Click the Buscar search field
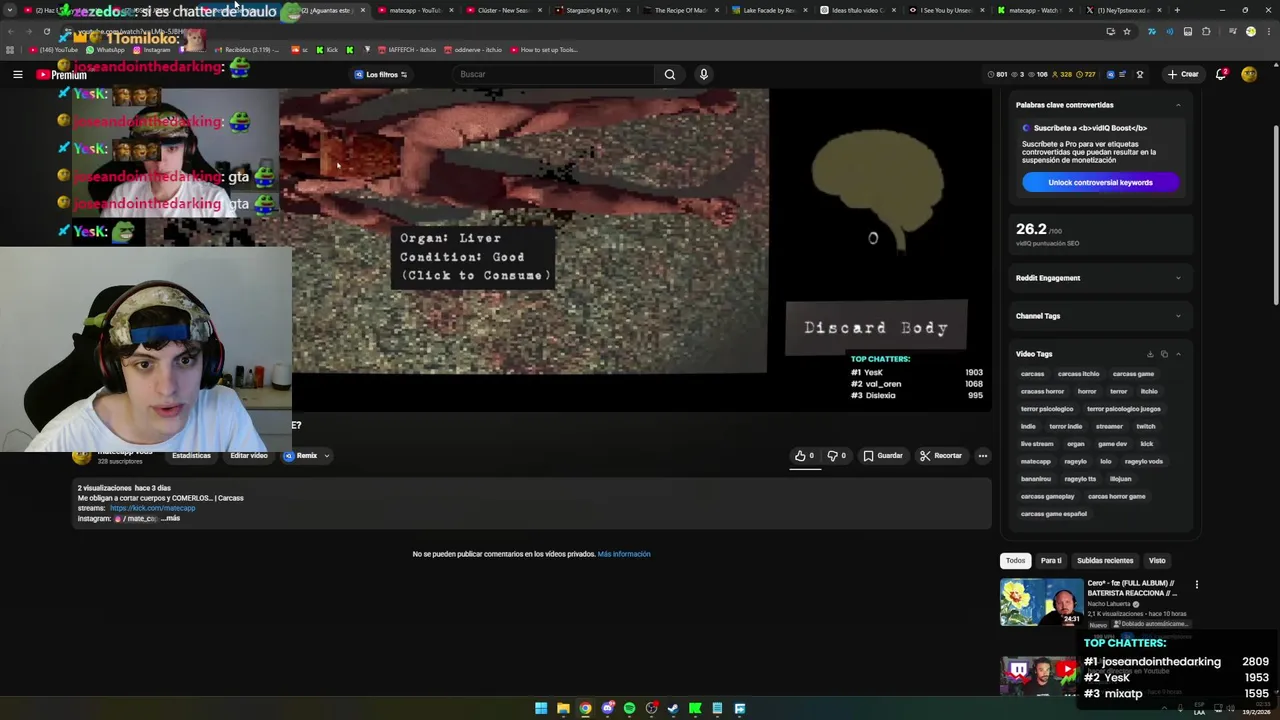The height and width of the screenshot is (720, 1280). 553,74
